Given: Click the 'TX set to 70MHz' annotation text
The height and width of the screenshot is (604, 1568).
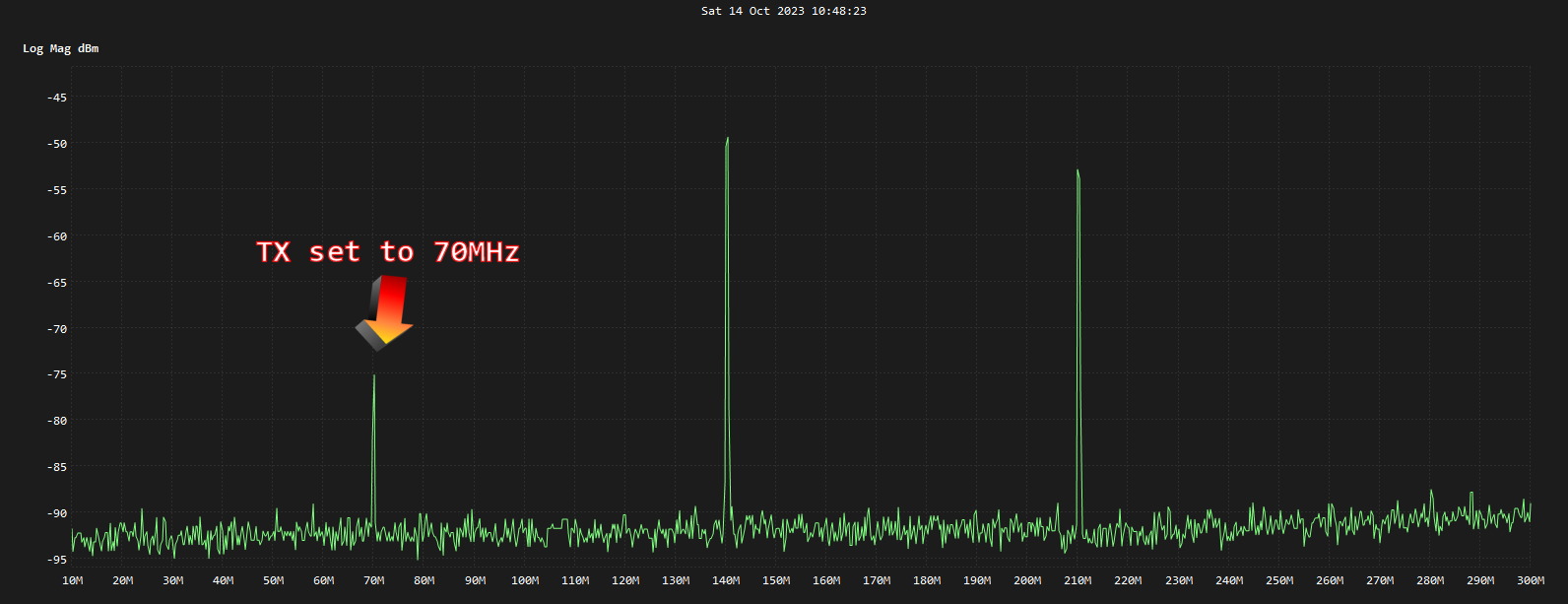Looking at the screenshot, I should tap(388, 252).
